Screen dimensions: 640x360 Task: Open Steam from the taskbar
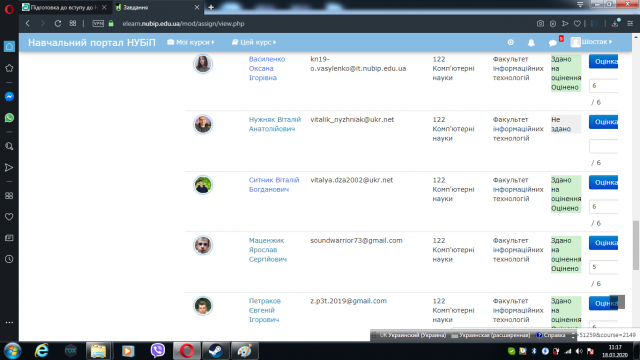(x=216, y=351)
